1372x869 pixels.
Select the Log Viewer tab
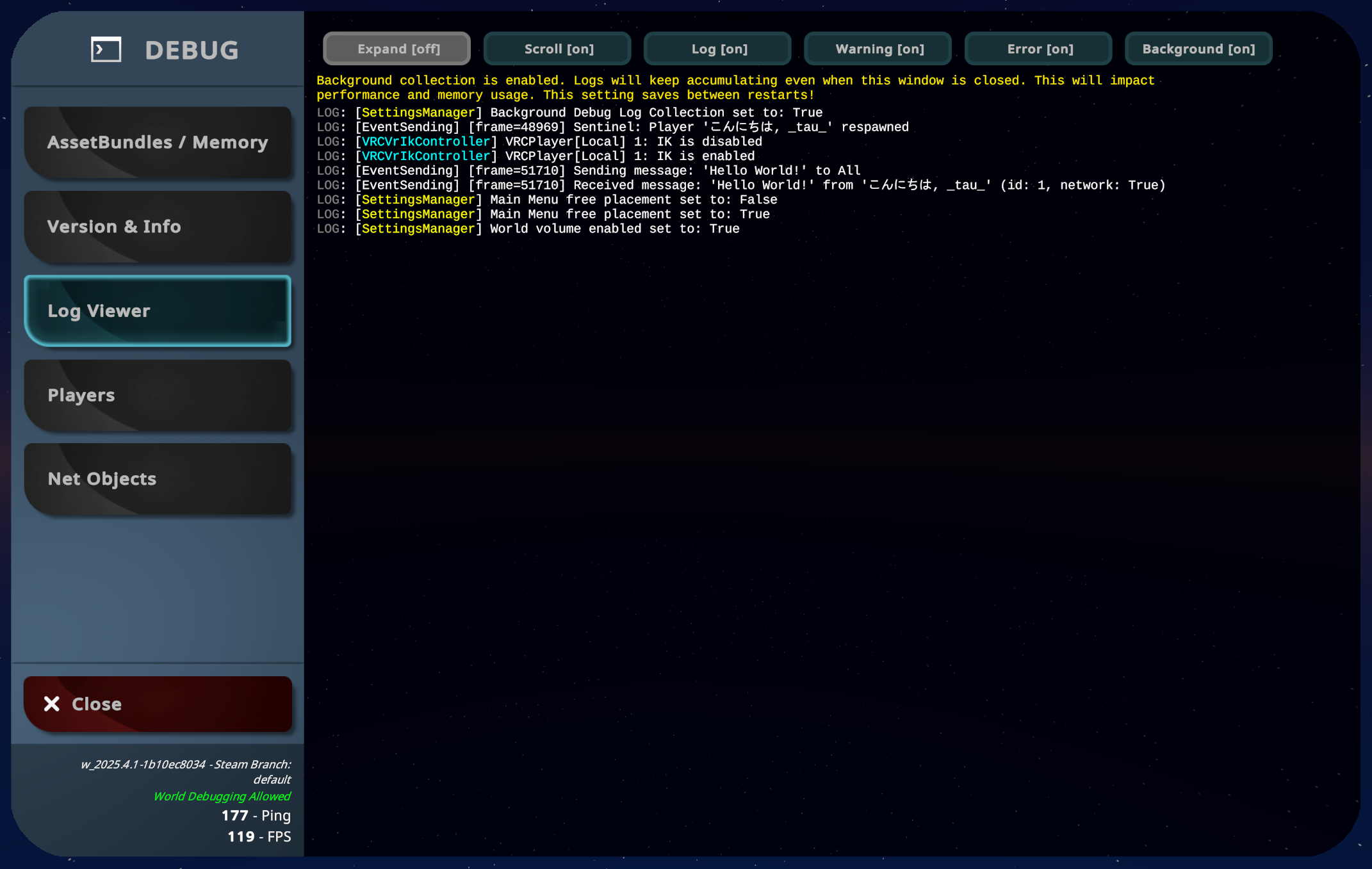pos(158,311)
